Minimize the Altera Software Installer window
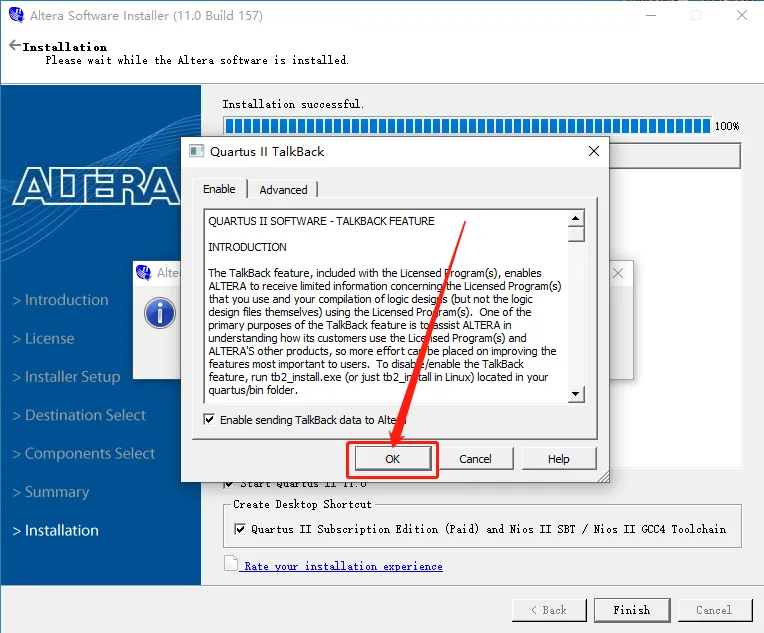The height and width of the screenshot is (633, 764). (651, 15)
